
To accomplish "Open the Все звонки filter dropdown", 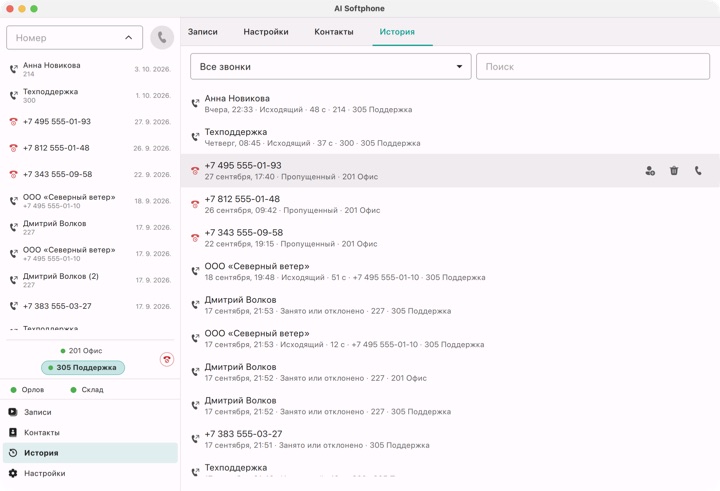I will [331, 67].
